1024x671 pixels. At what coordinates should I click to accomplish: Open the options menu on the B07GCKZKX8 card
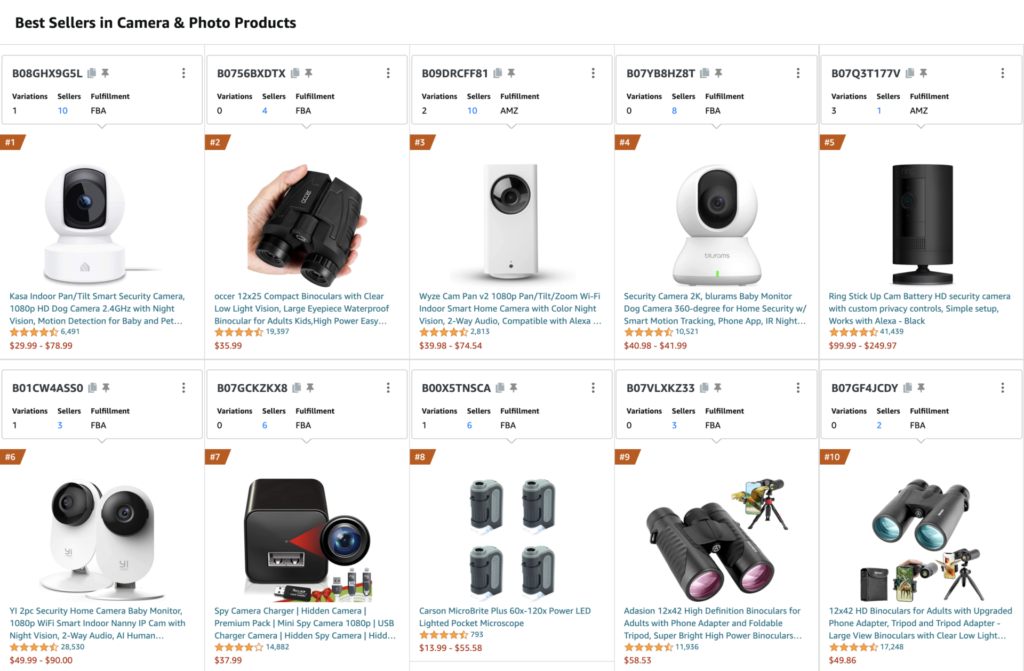[x=388, y=387]
